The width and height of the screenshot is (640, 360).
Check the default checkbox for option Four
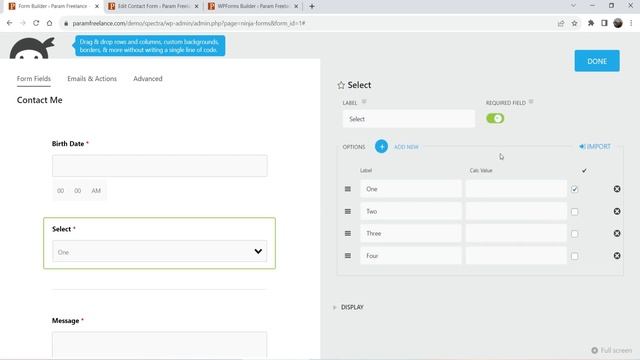coord(575,256)
